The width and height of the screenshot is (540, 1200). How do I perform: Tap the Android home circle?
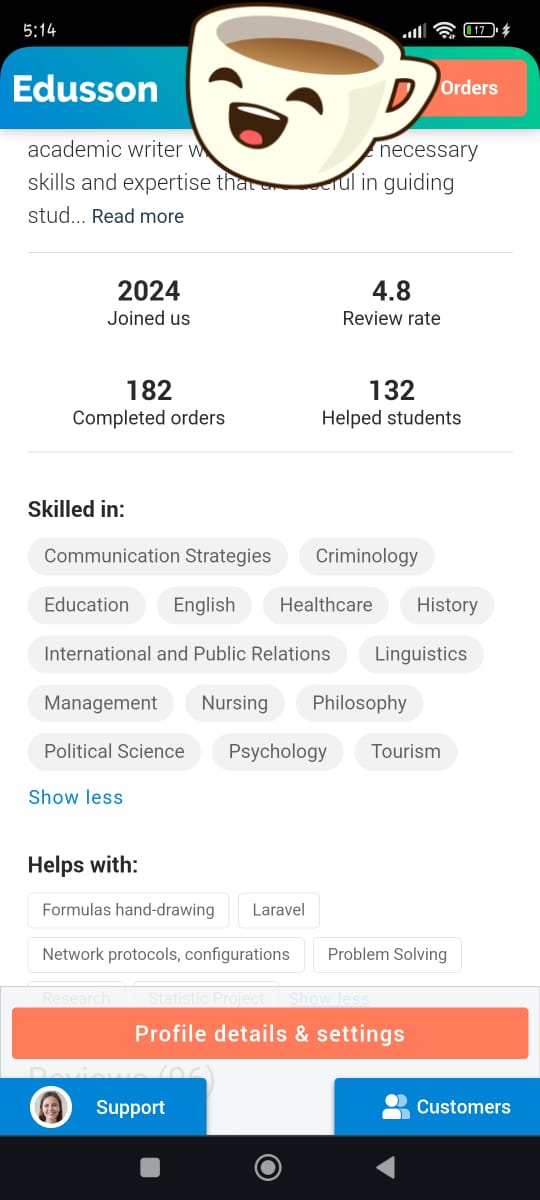[x=268, y=1167]
